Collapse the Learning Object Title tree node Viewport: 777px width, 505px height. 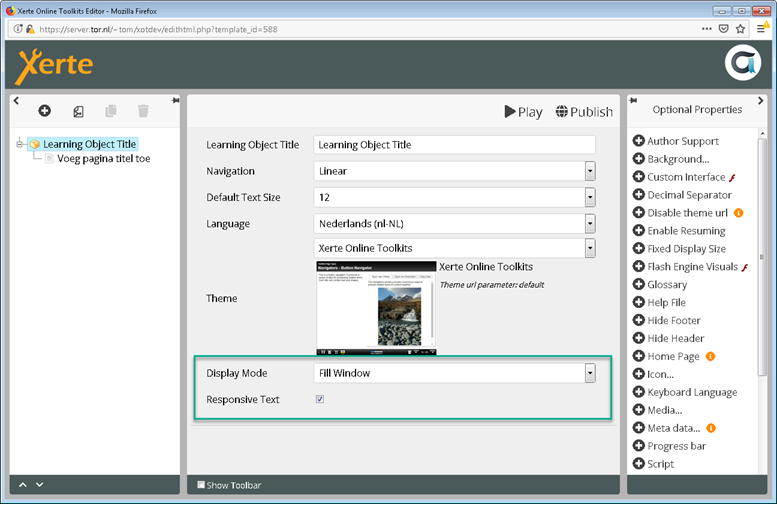pyautogui.click(x=20, y=144)
